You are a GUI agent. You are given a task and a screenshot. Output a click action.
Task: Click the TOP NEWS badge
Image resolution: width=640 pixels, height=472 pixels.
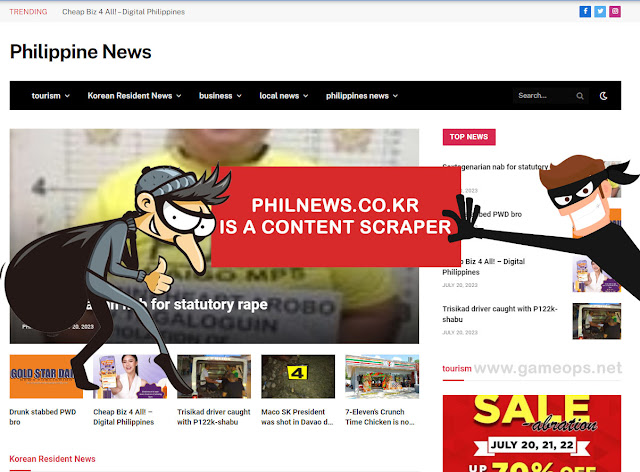coord(469,137)
